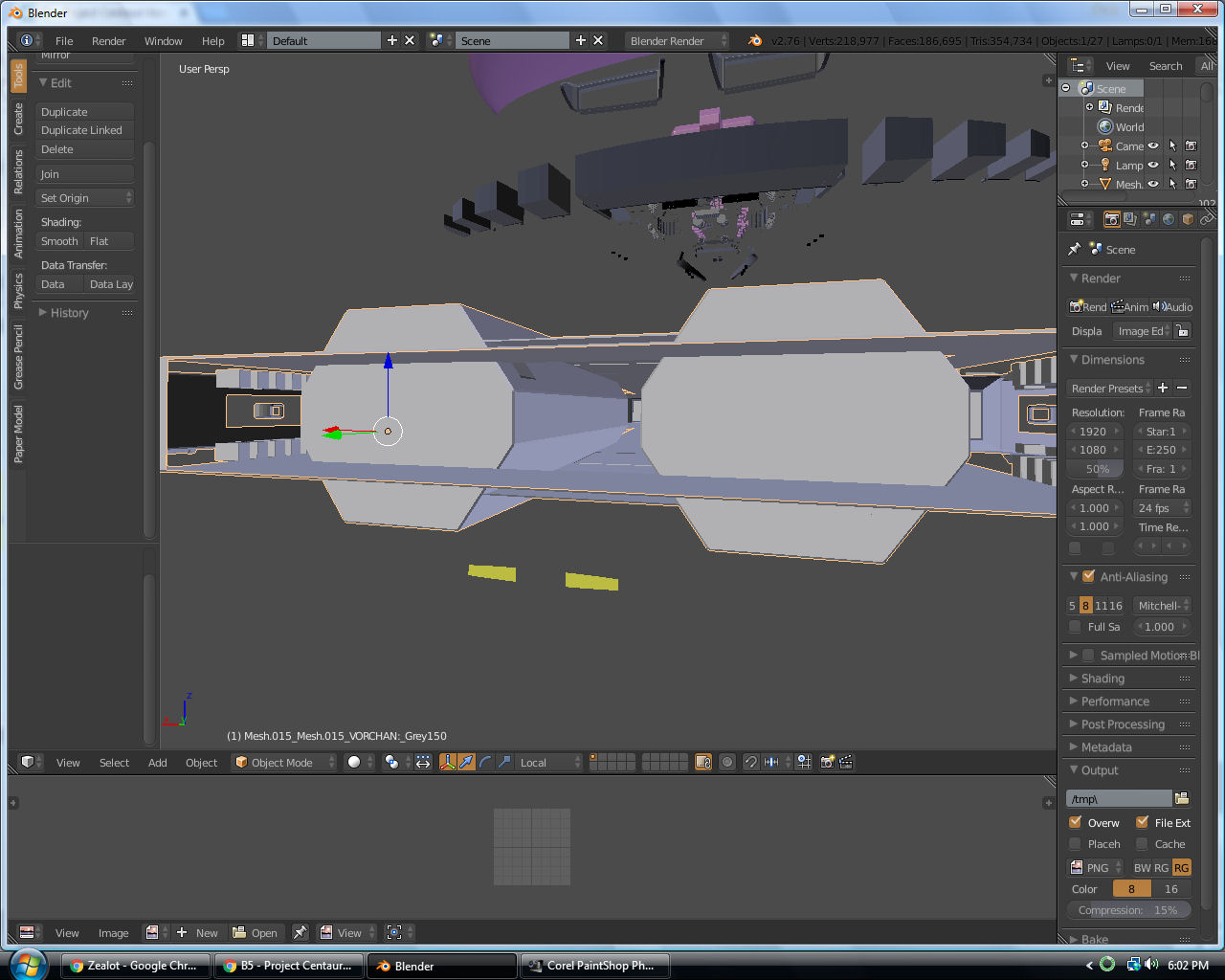Switch to the Create tool shelf tab
Screen dimensions: 1225x980
click(18, 119)
